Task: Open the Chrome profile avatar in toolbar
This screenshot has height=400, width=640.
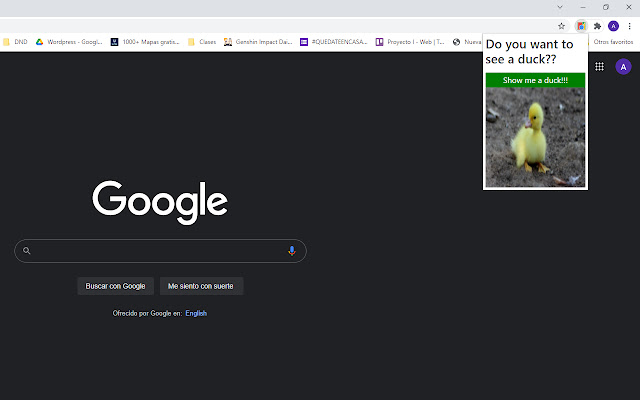Action: click(x=613, y=26)
